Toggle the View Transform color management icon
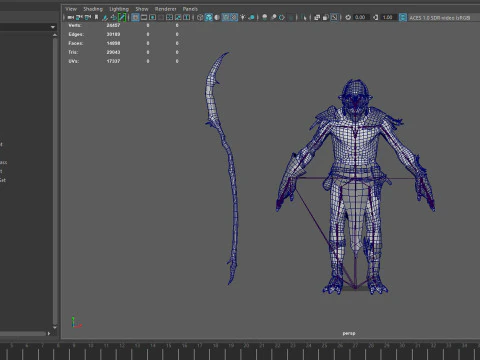Screen dimensions: 480x360 [x=403, y=17]
